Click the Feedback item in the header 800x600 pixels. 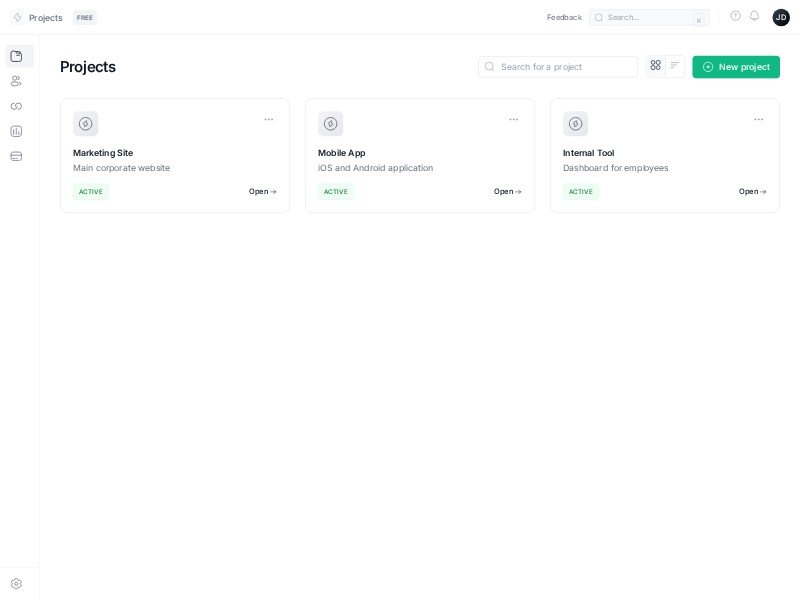(564, 17)
